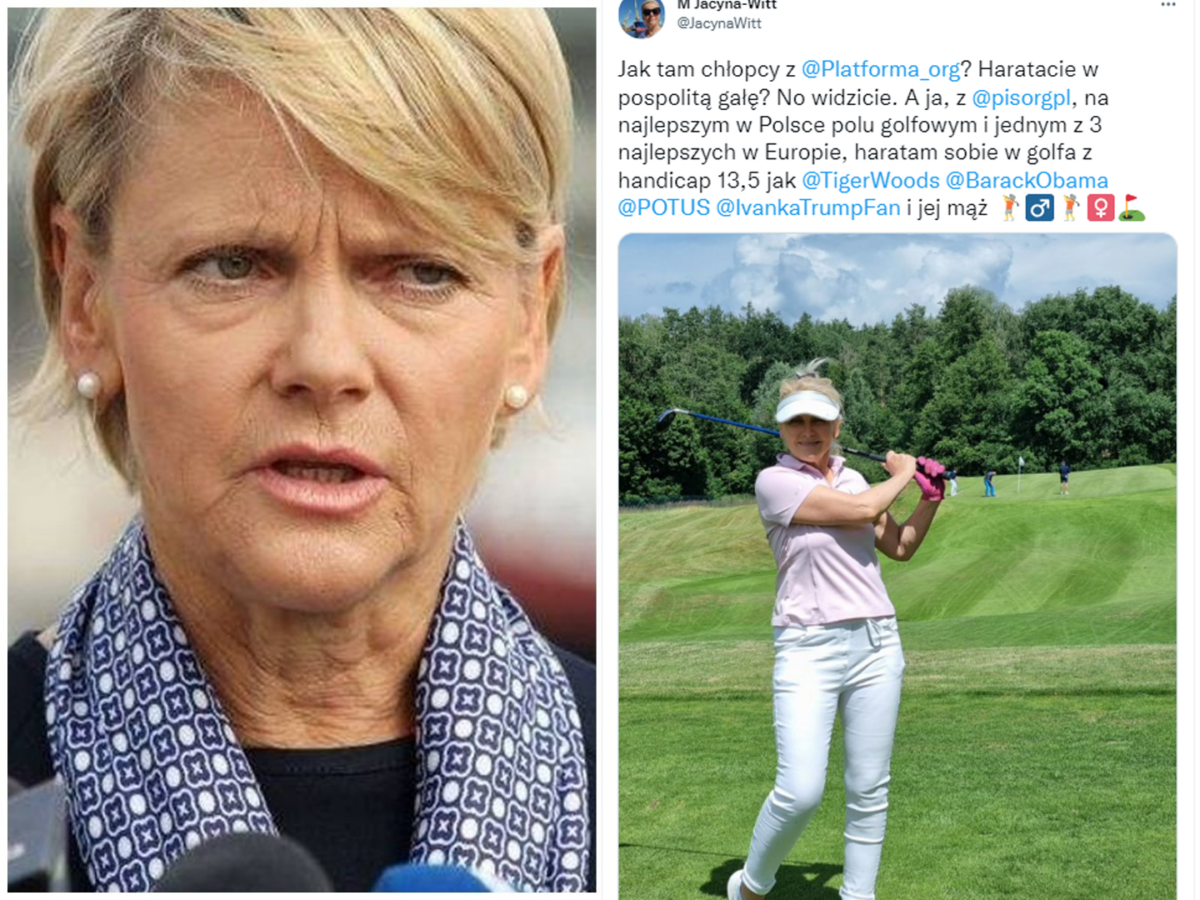Screen dimensions: 1200x900
Task: Click the second golfer emoji
Action: point(1071,208)
